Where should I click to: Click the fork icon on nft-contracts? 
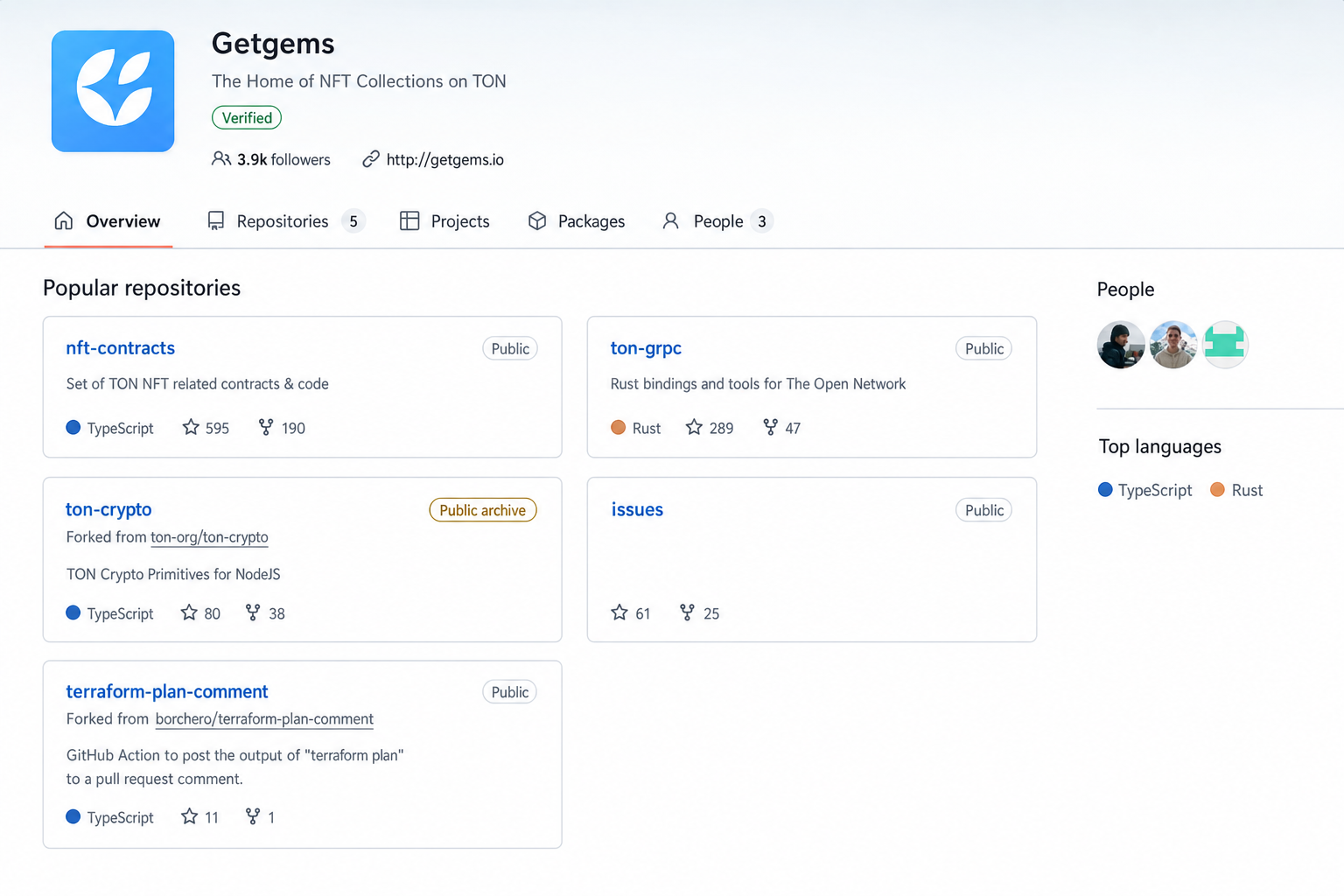266,427
